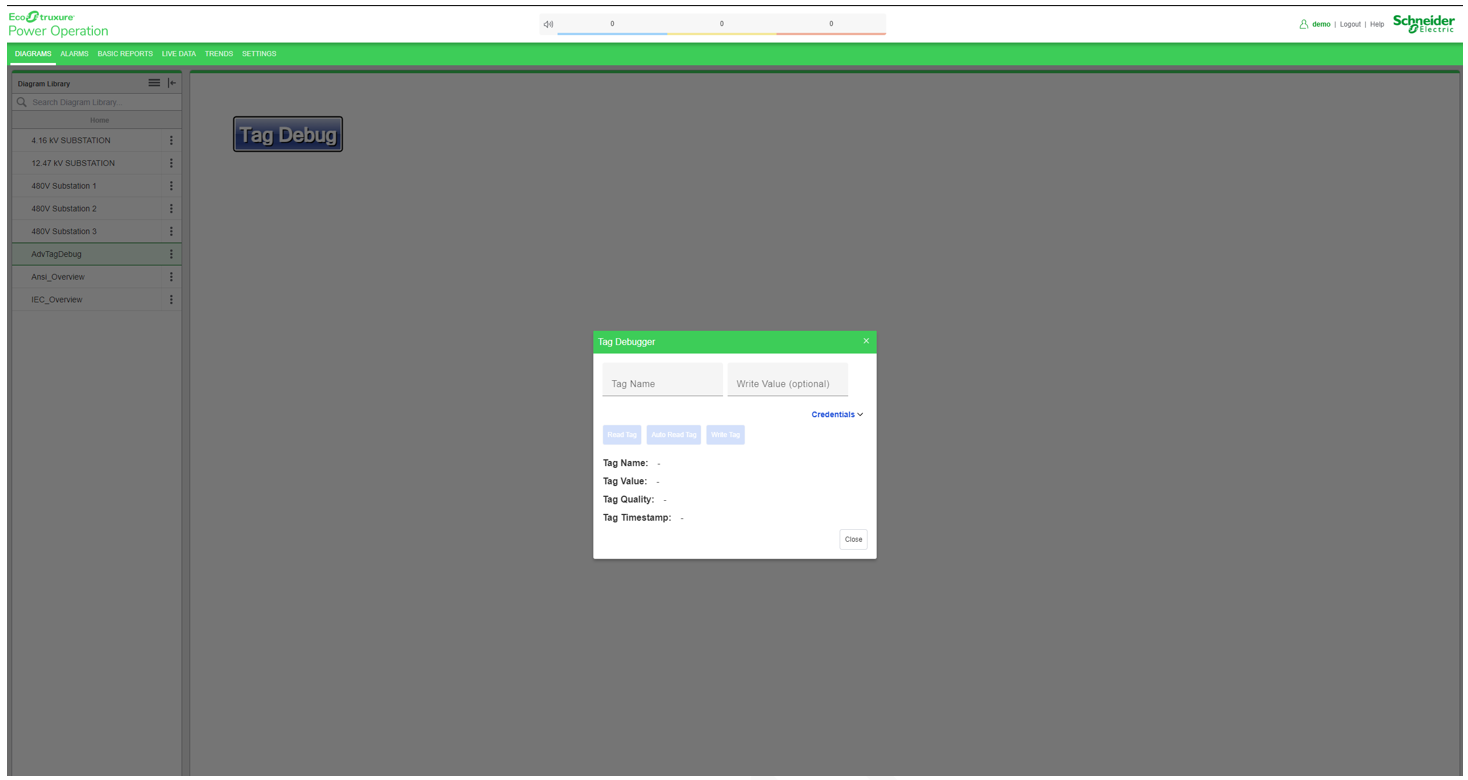Viewport: 1468px width, 780px height.
Task: Go to the LIVE DATA tab
Action: (x=179, y=54)
